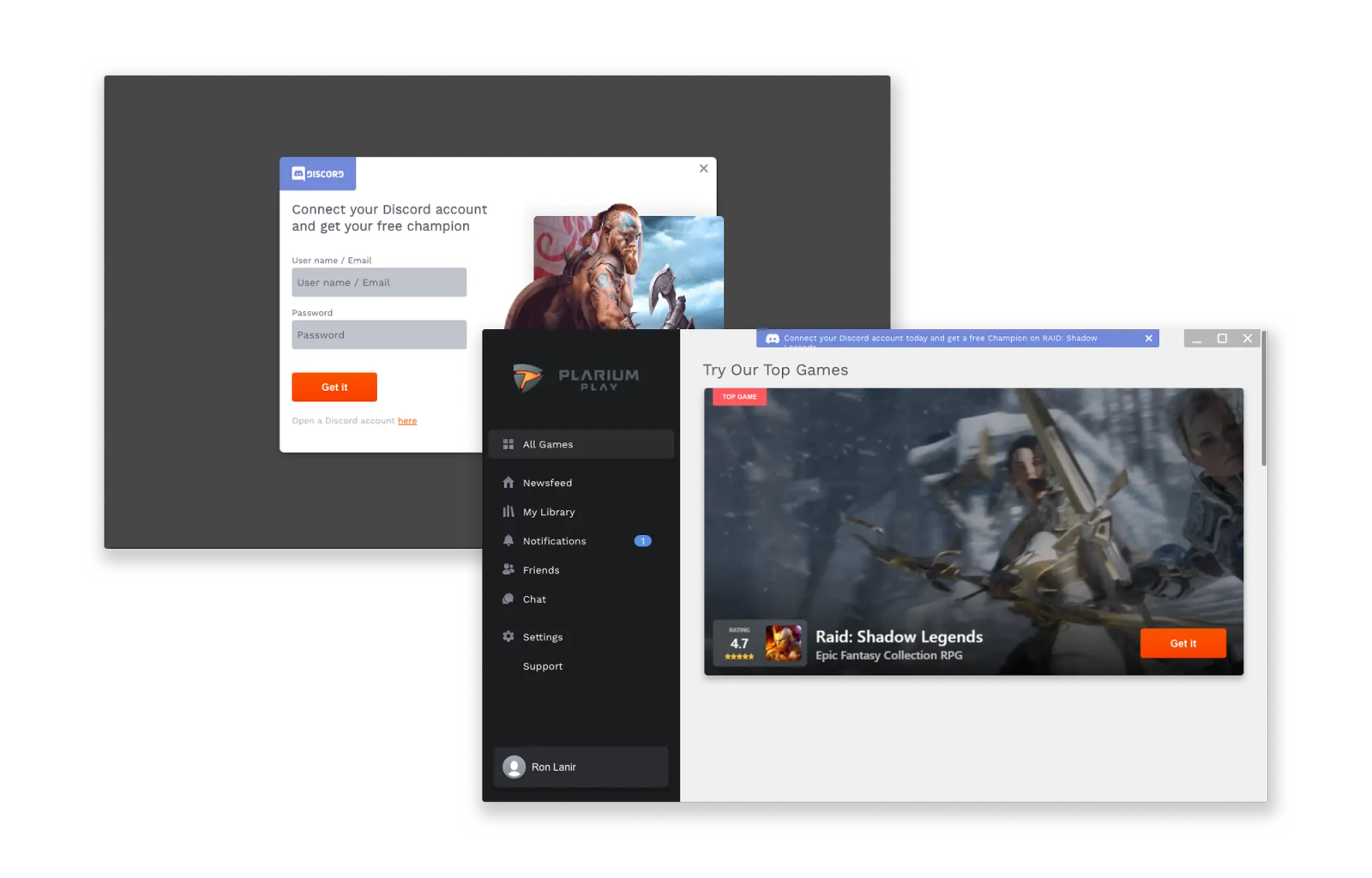Click the Notifications bell icon
The image size is (1372, 878).
point(508,541)
